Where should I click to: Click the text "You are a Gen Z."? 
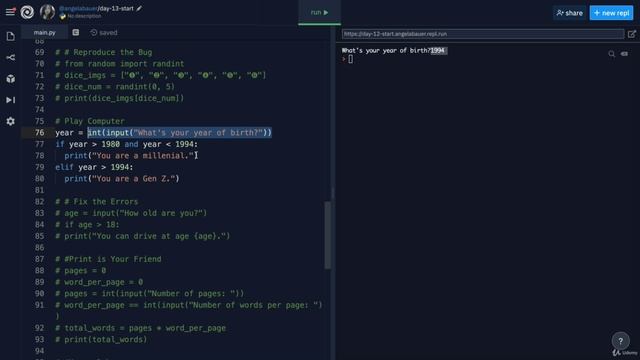coord(133,179)
